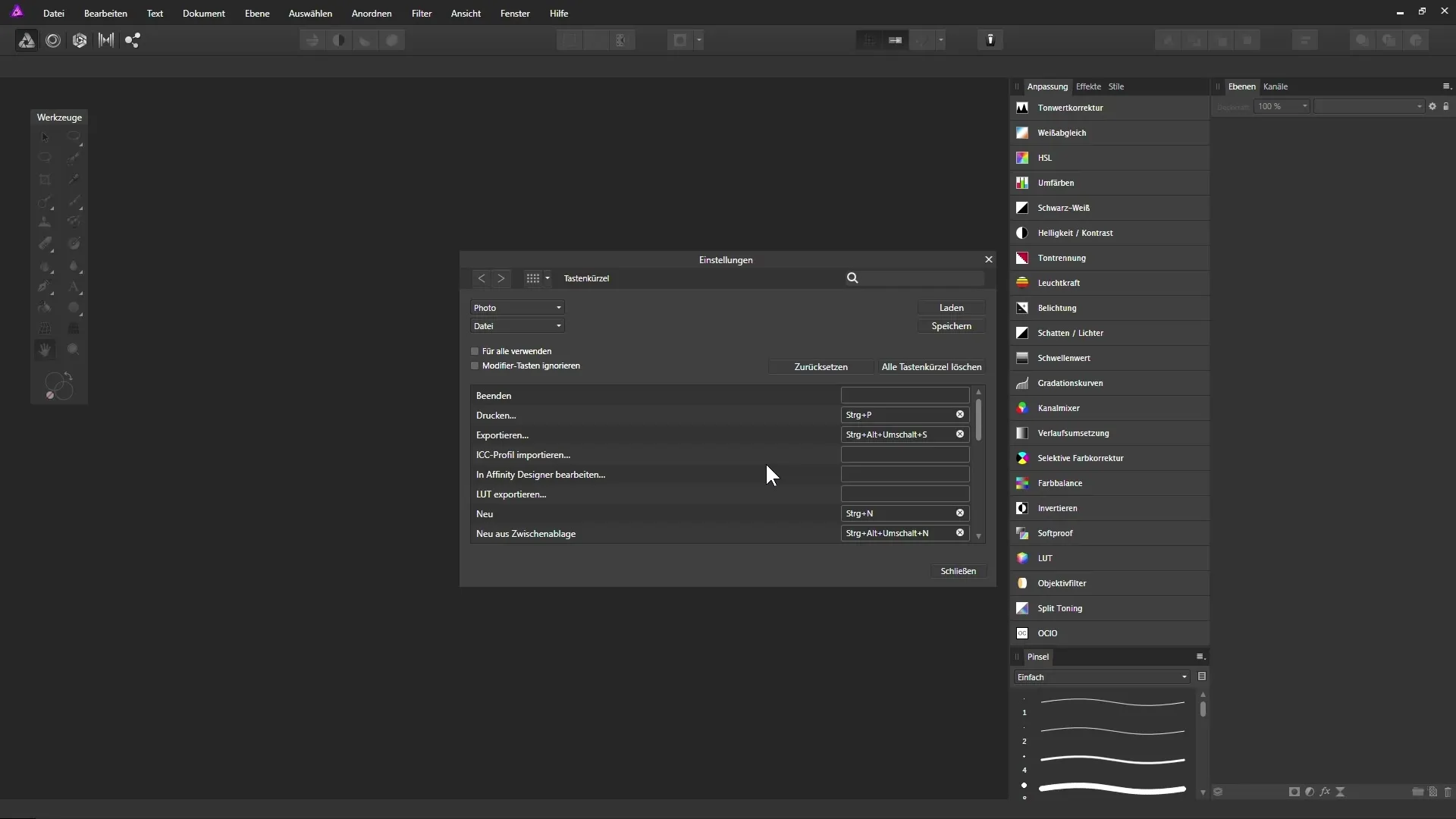Switch to the Tone Mapping Persona

click(106, 40)
